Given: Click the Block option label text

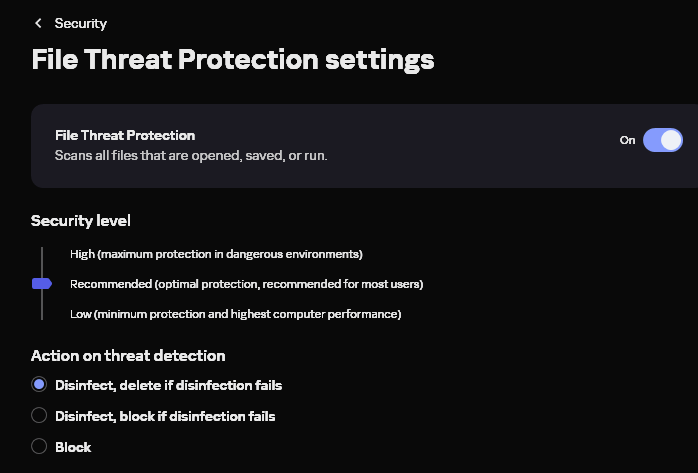Looking at the screenshot, I should [x=73, y=447].
